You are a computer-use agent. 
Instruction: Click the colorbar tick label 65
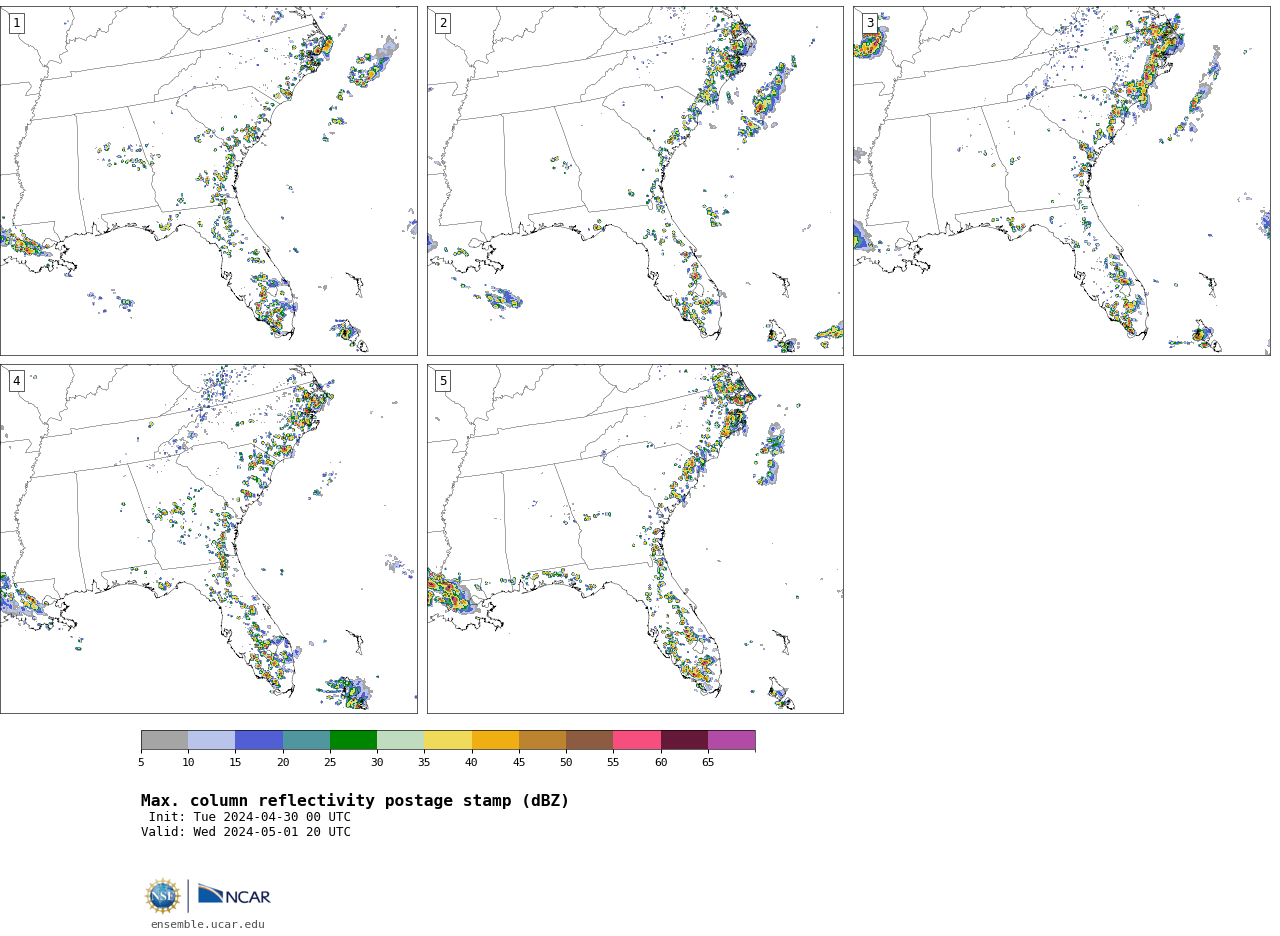tap(708, 763)
